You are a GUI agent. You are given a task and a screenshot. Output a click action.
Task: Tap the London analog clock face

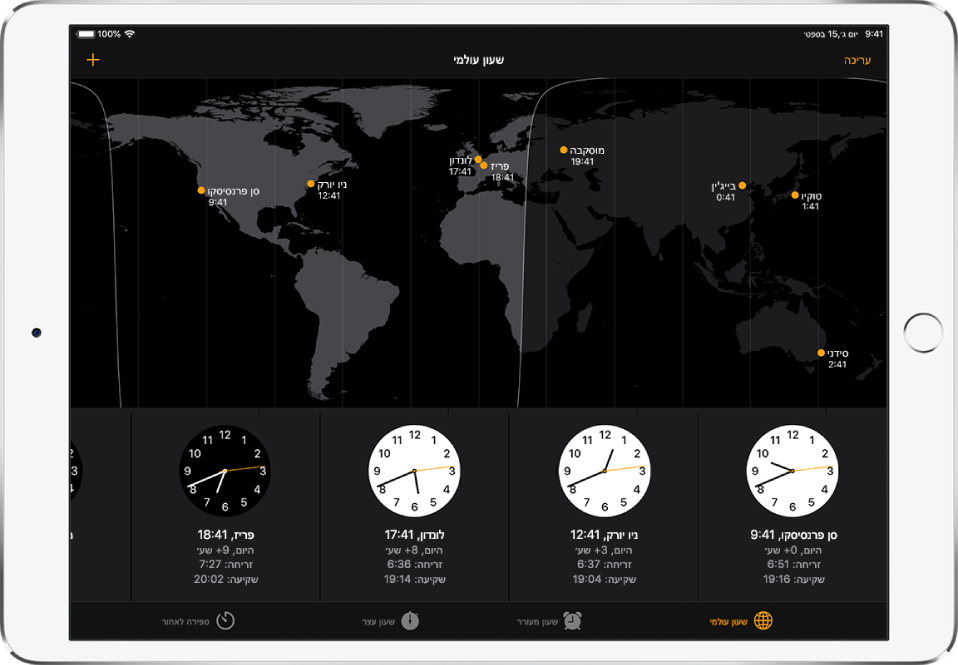[x=414, y=469]
